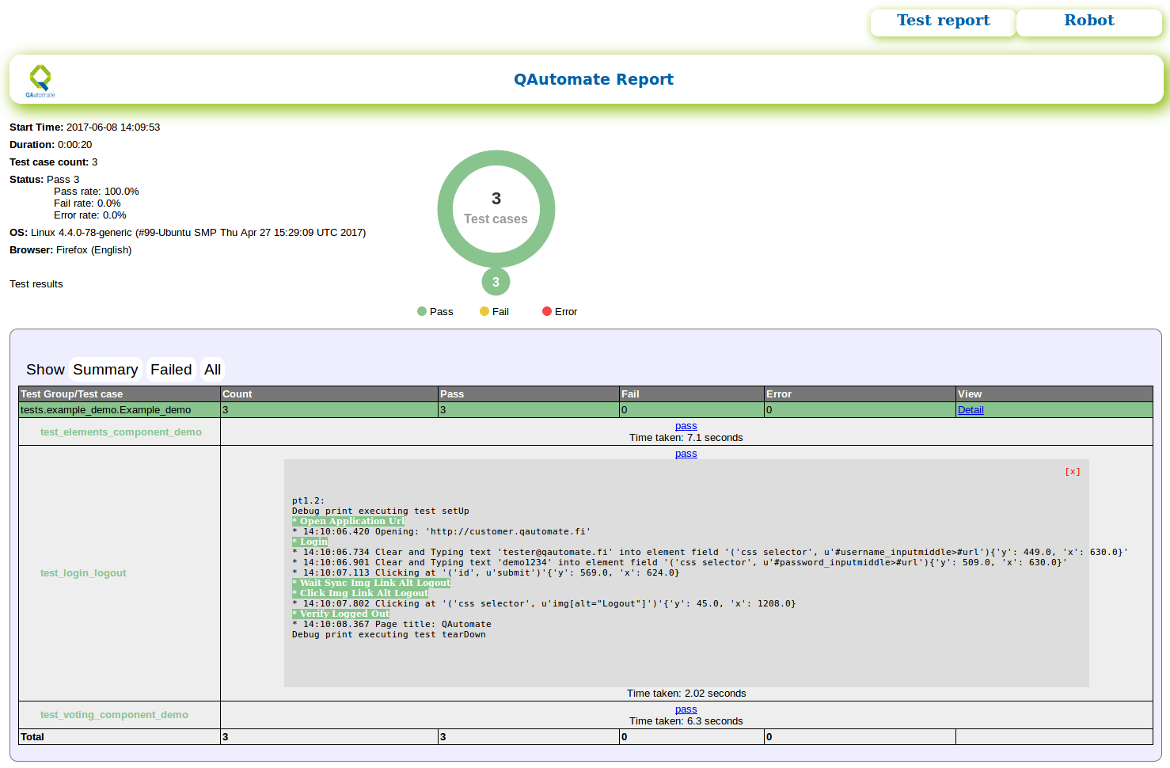Click the red Error legend dot
This screenshot has width=1170, height=768.
pos(547,311)
